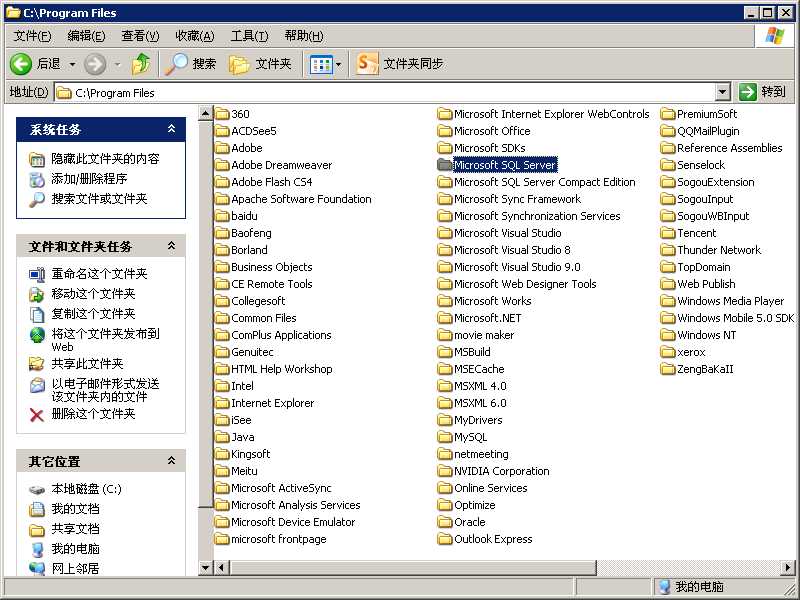Click copy this folder task icon
Viewport: 800px width, 600px height.
(x=37, y=314)
